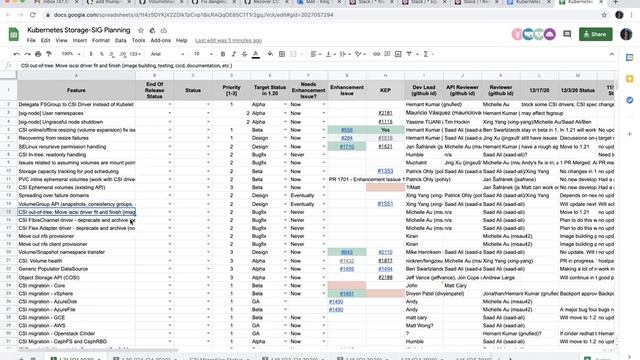Open the vertical align dropdown
Viewport: 640px width, 360px height.
(330, 54)
